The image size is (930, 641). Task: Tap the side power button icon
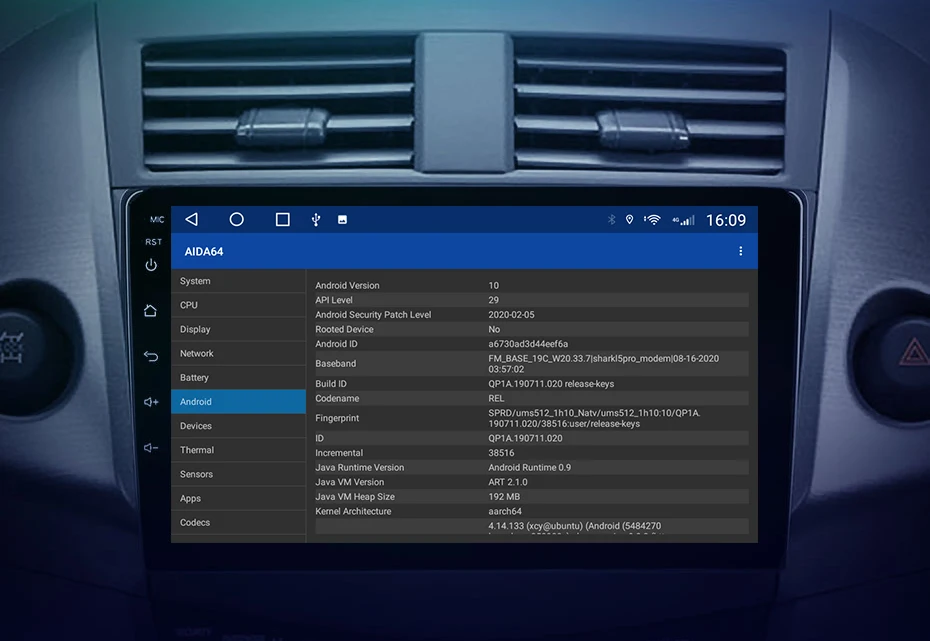[x=151, y=265]
